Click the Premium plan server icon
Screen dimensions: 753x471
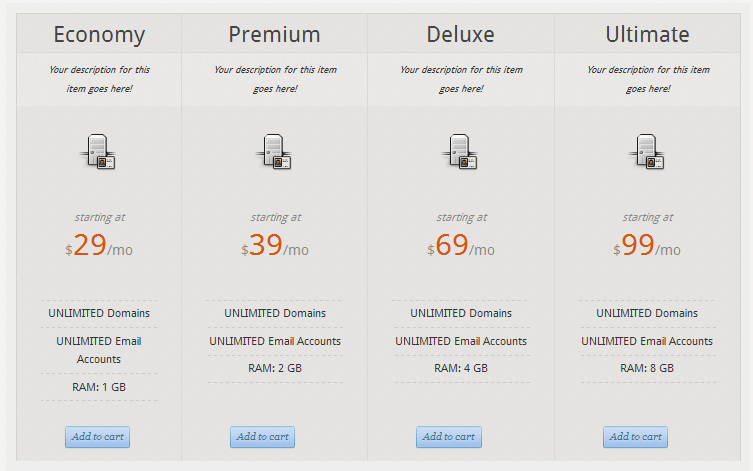tap(274, 152)
